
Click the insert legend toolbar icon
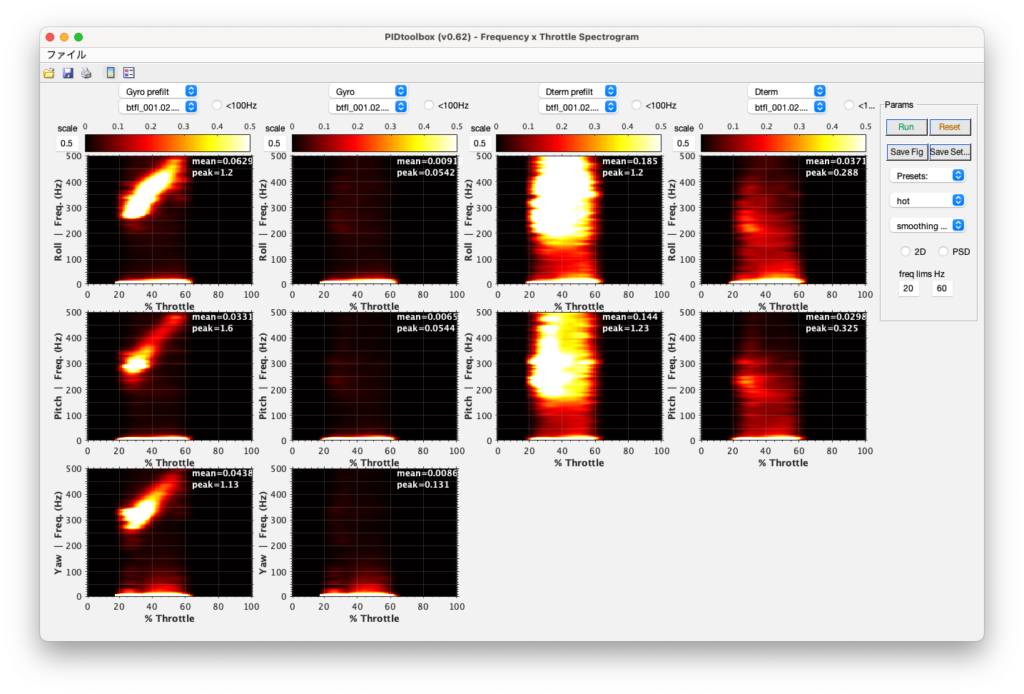pos(129,73)
